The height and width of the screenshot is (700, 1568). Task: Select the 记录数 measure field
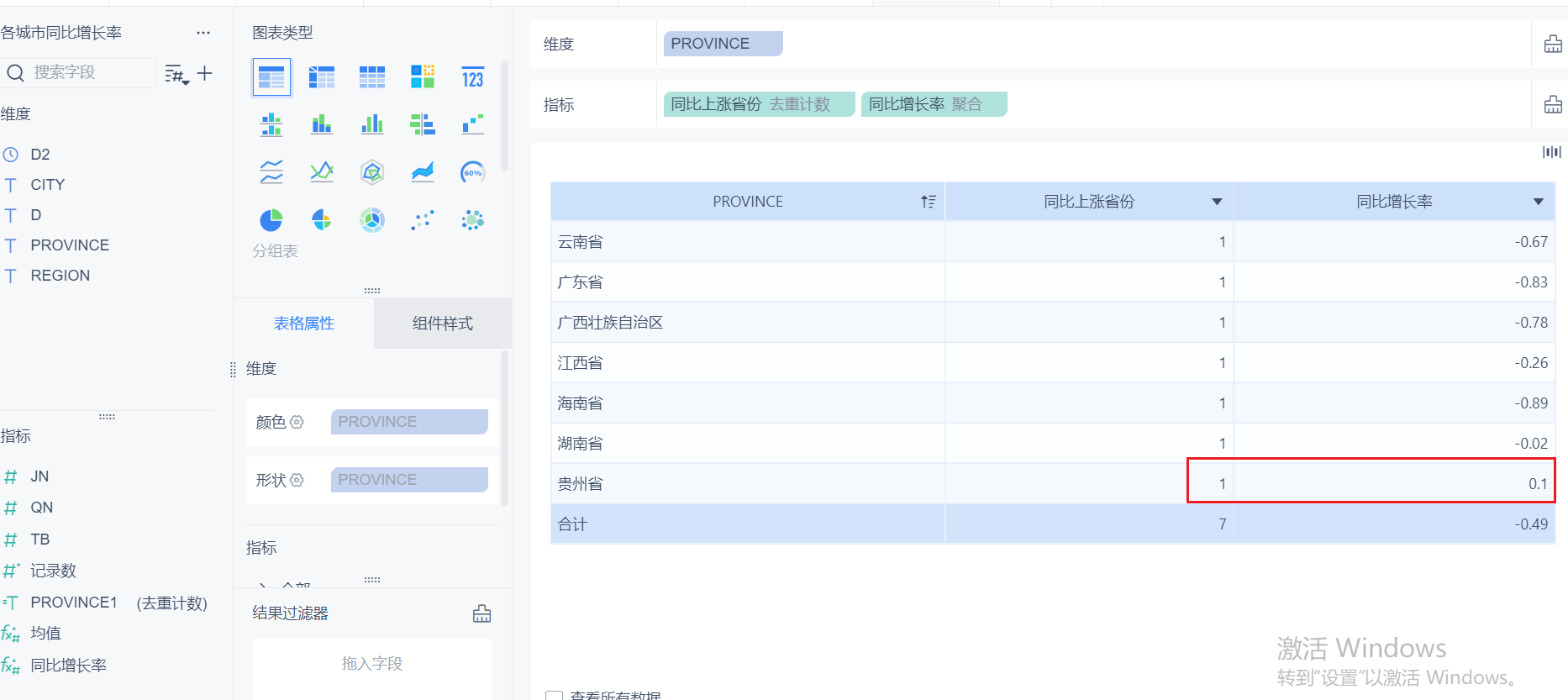[53, 571]
